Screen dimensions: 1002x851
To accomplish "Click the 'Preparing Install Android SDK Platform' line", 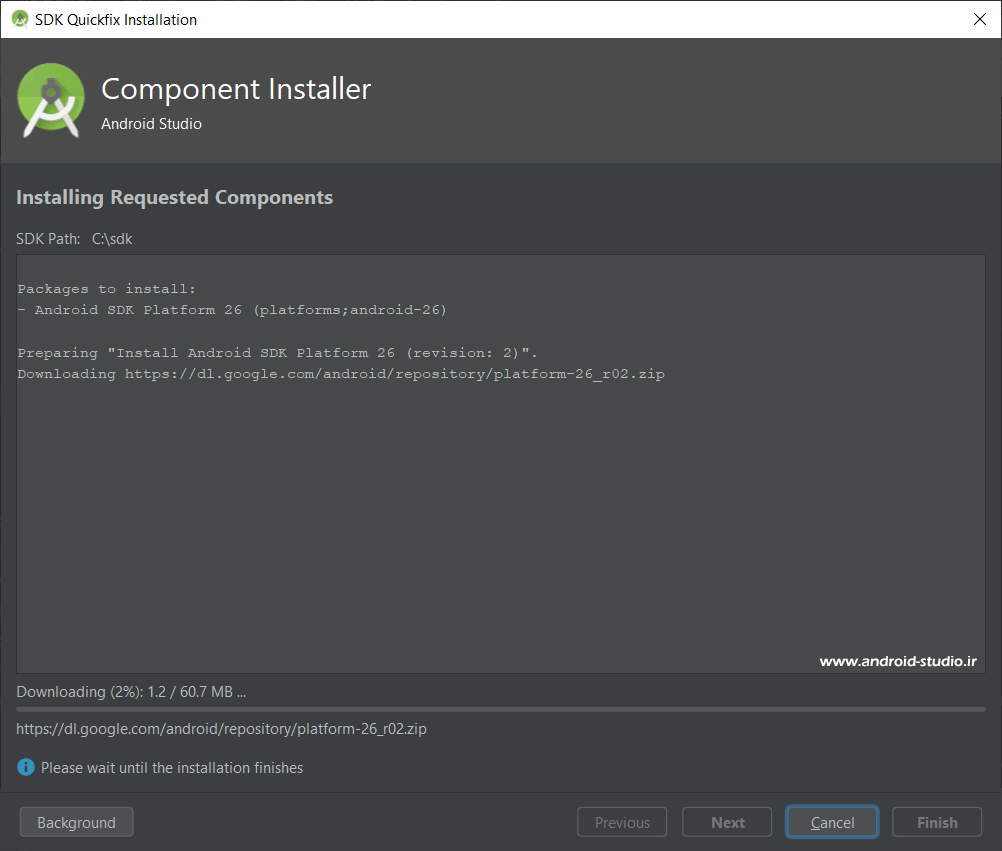I will (x=277, y=353).
